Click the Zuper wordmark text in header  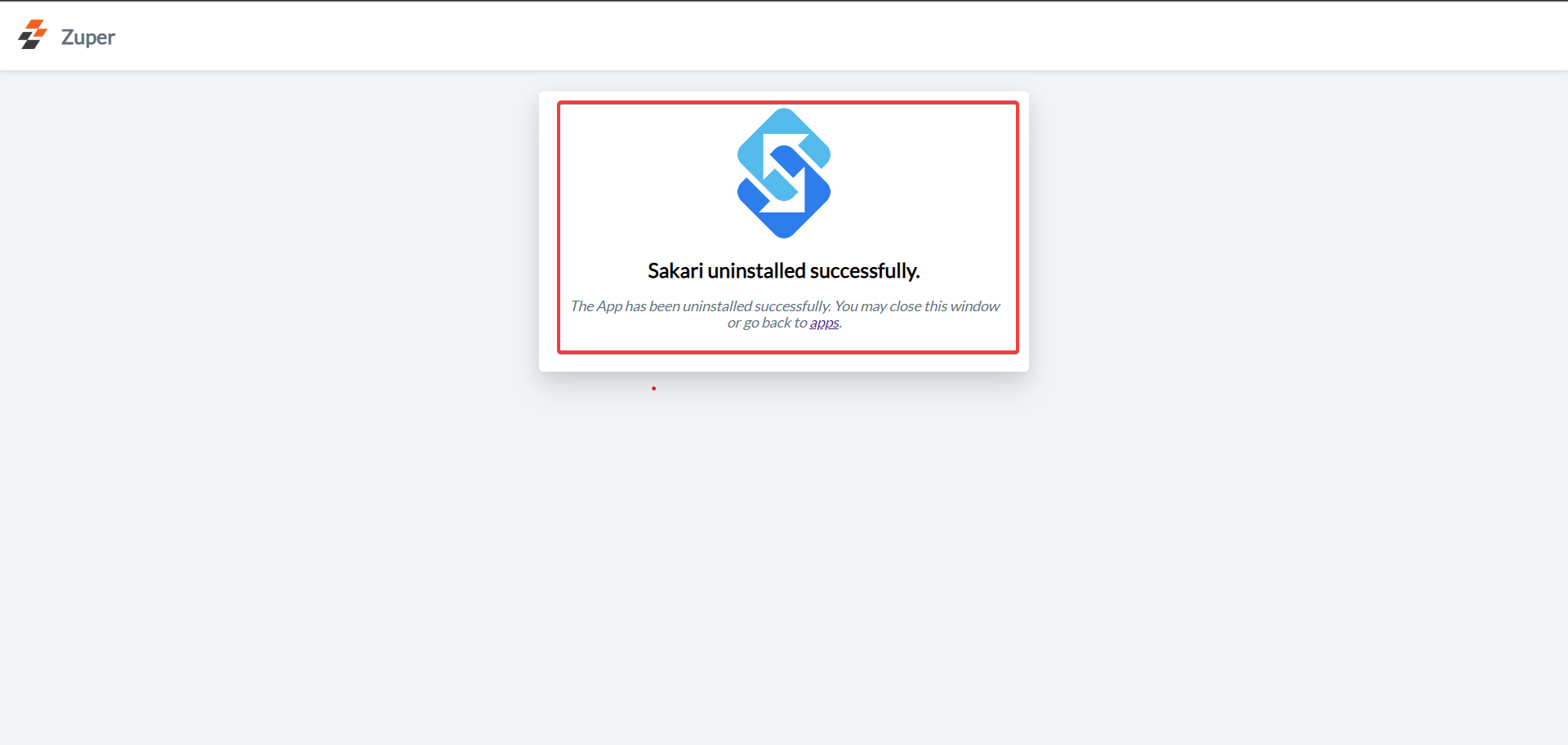88,38
